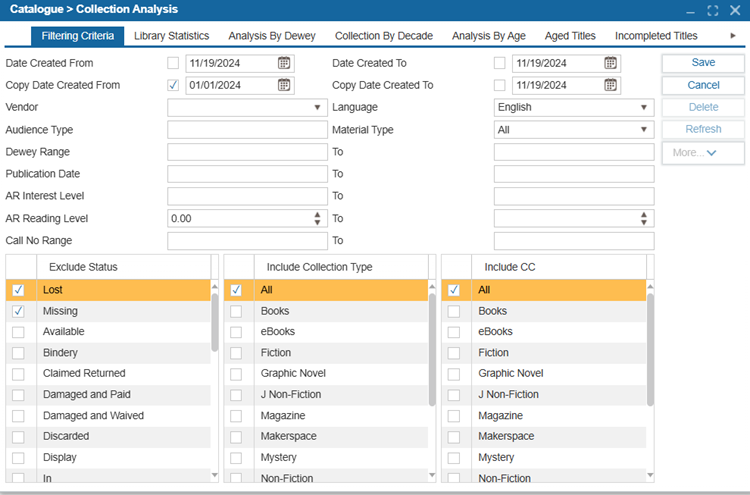The width and height of the screenshot is (750, 495).
Task: Uncheck Lost in Exclude Status
Action: pyautogui.click(x=18, y=290)
